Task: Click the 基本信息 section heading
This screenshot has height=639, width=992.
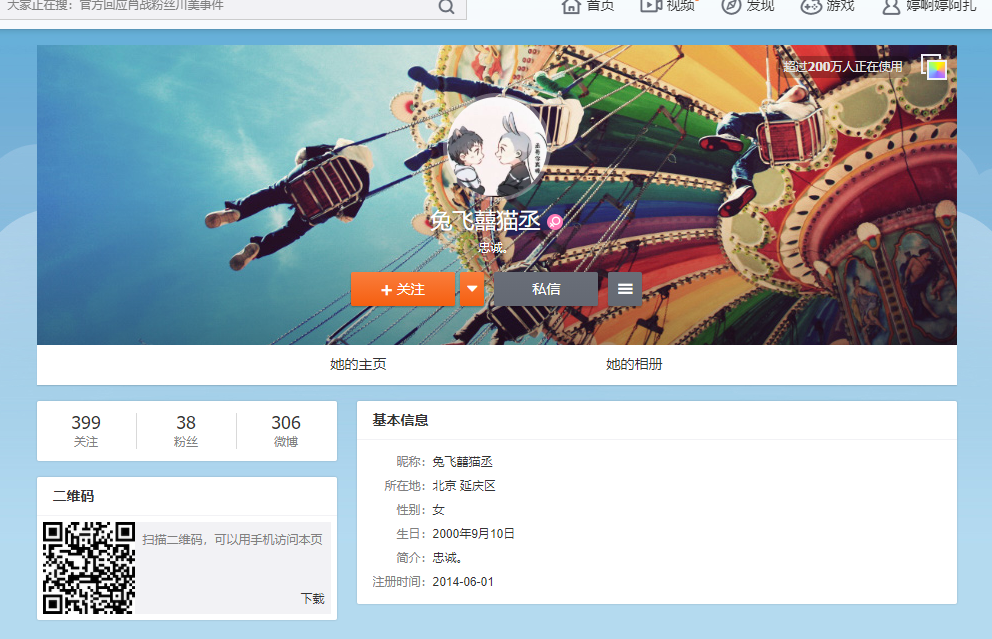Action: (400, 420)
